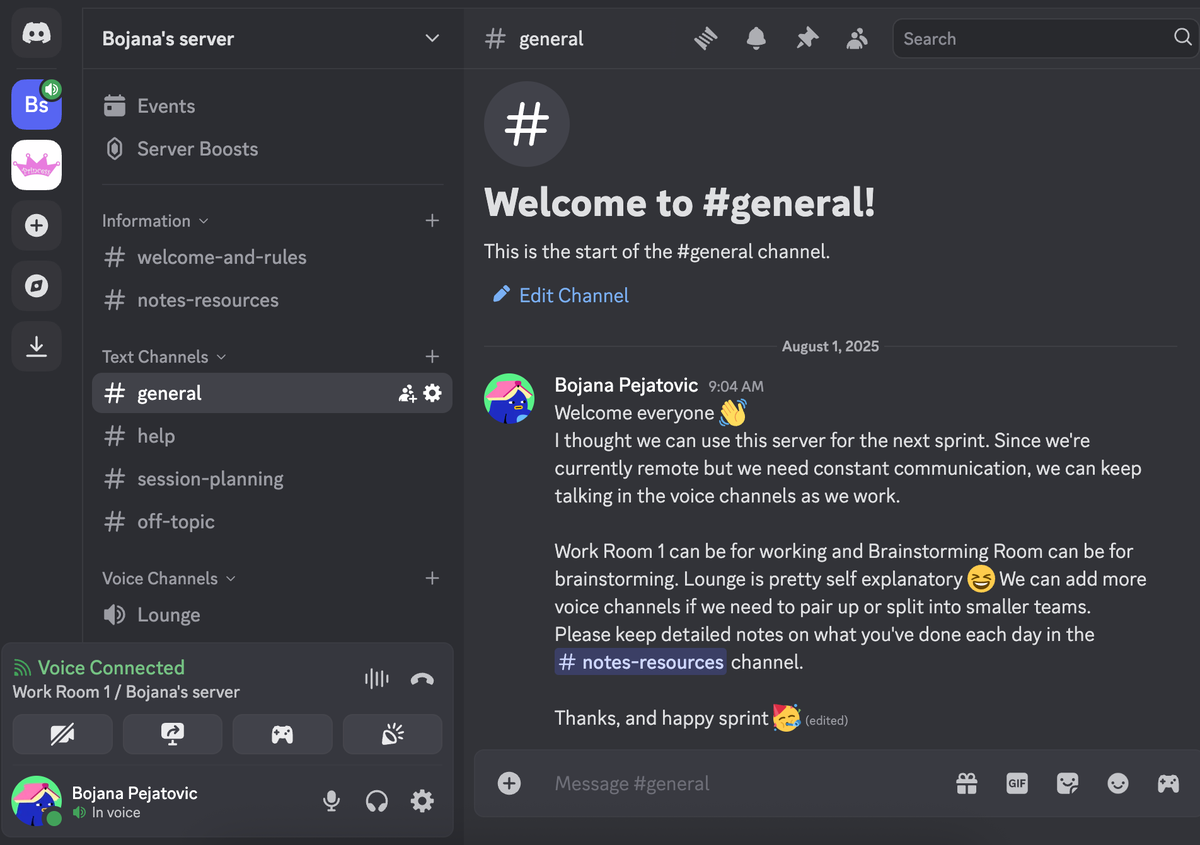Show pinned messages pin icon
Screen dimensions: 1200x845
click(x=806, y=38)
